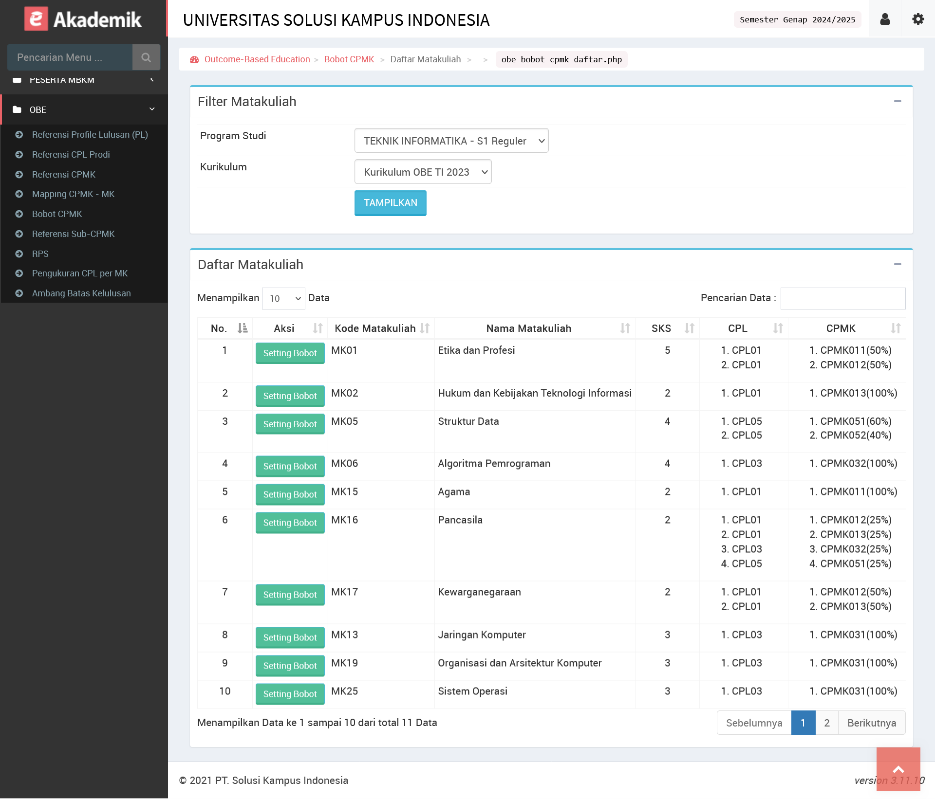Sort by the Kode Matakuliah column icon
The width and height of the screenshot is (935, 799).
424,328
